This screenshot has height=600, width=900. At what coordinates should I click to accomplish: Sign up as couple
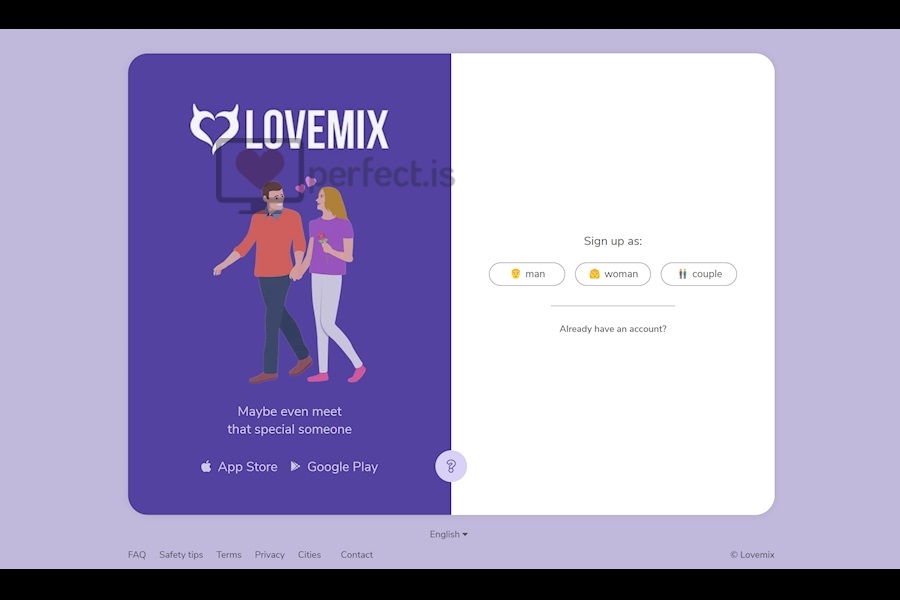click(x=699, y=274)
